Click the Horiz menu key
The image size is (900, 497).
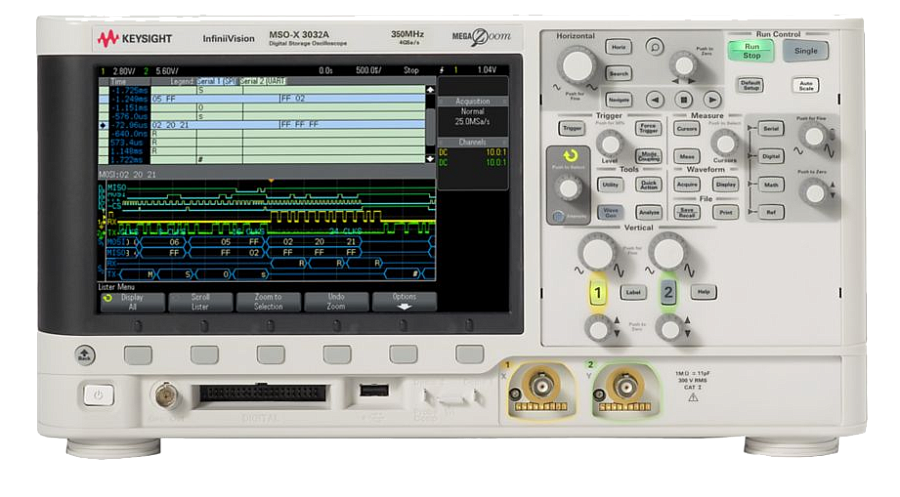pyautogui.click(x=619, y=47)
